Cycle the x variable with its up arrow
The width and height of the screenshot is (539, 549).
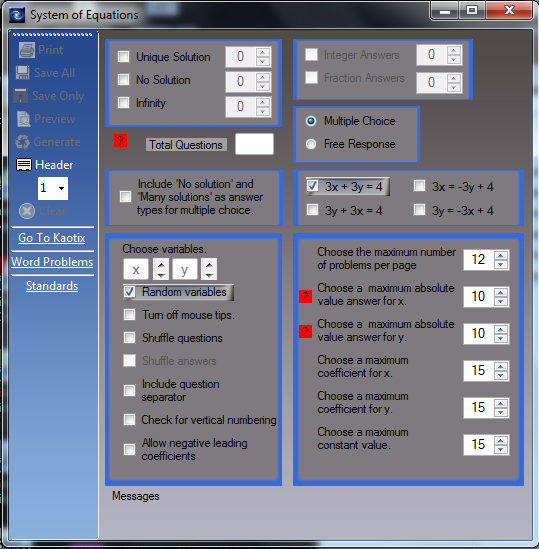point(161,265)
